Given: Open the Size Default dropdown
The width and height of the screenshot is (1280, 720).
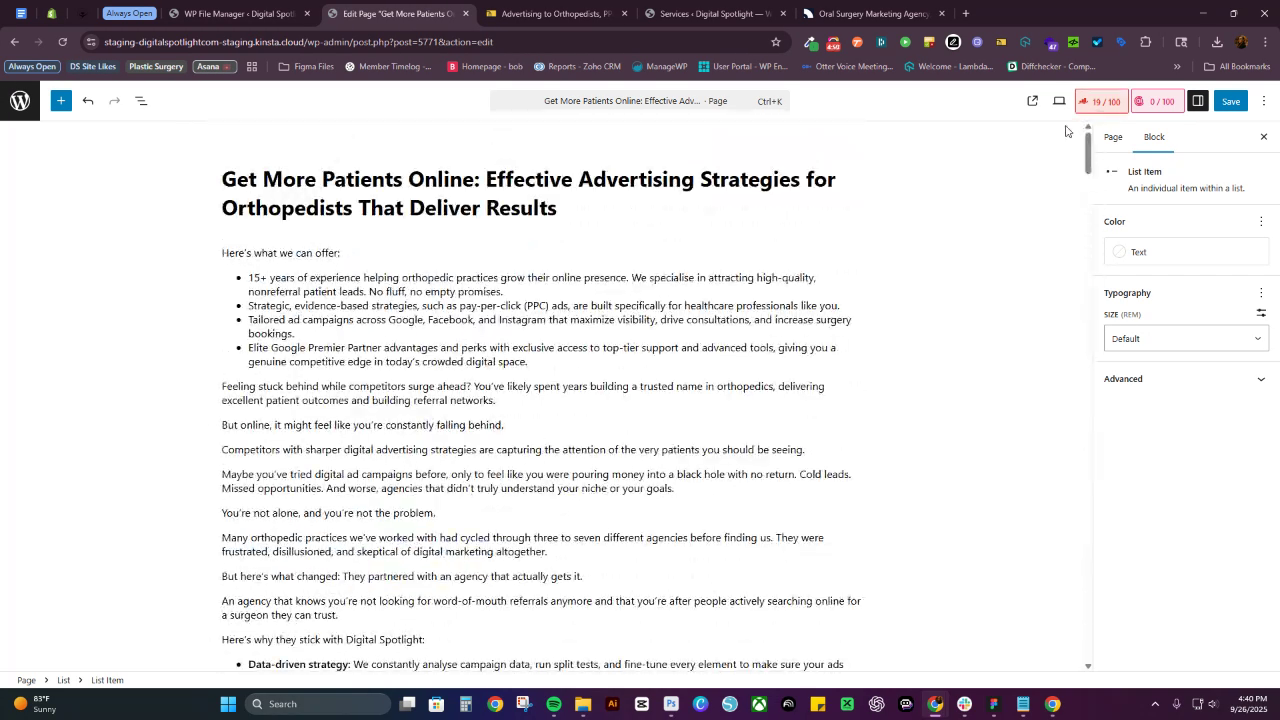Looking at the screenshot, I should click(x=1186, y=339).
